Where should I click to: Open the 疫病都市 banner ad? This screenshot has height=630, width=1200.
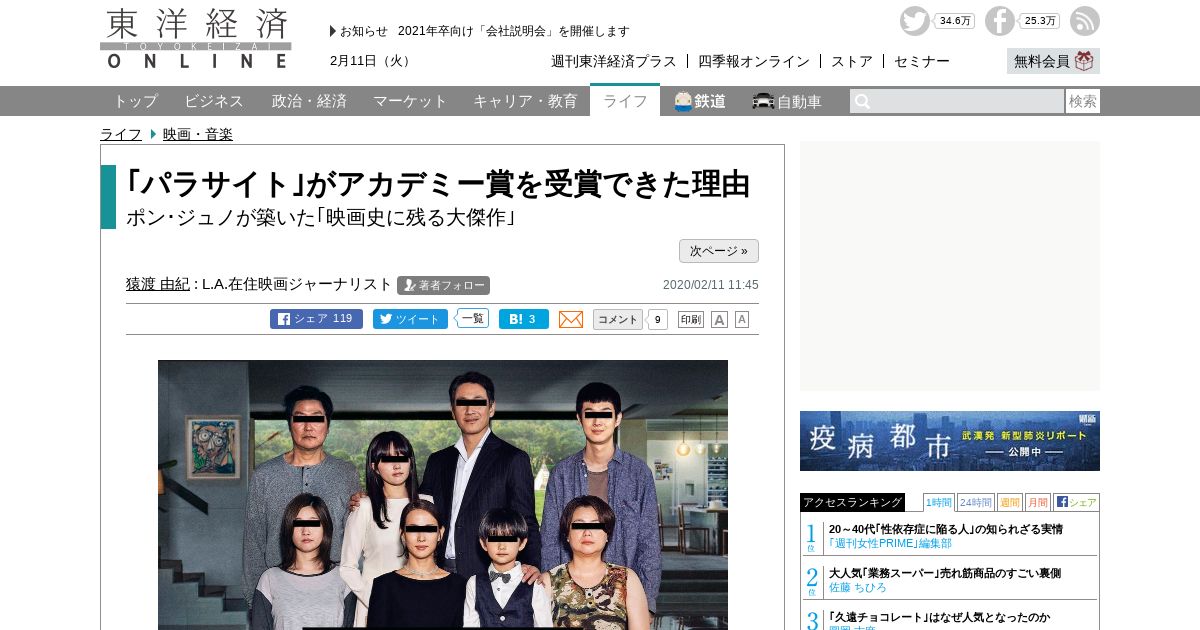click(x=950, y=441)
